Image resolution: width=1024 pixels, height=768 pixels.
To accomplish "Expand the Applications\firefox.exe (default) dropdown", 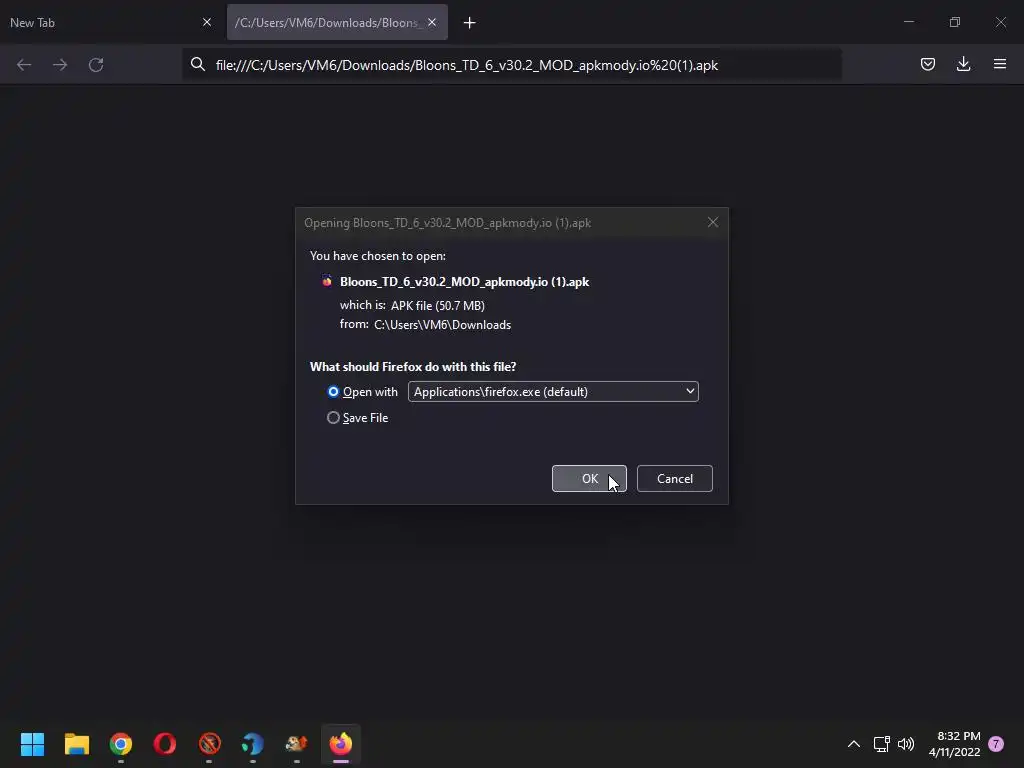I will tap(553, 392).
